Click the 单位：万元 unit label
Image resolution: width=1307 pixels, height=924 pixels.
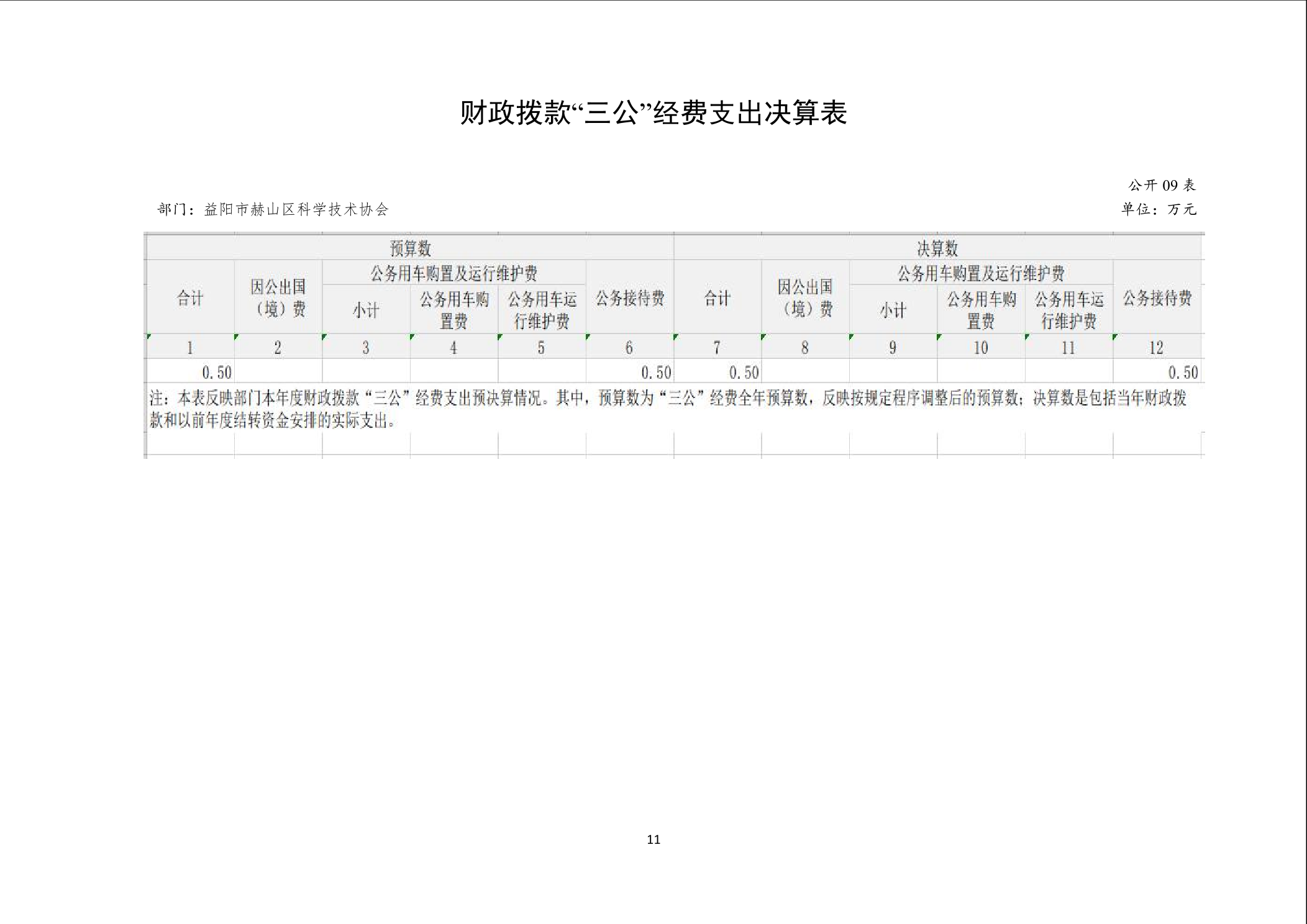point(1158,209)
